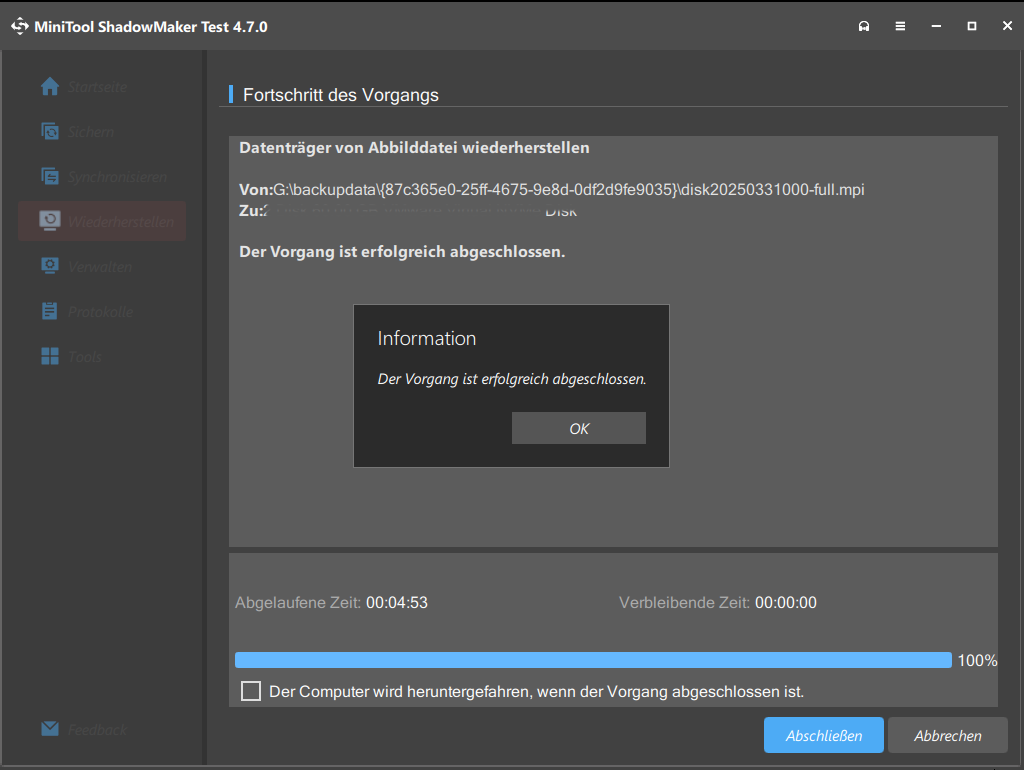
Task: Click dialog message Der Vorgang ist erfolgreich abgeschlossen
Action: coord(512,379)
